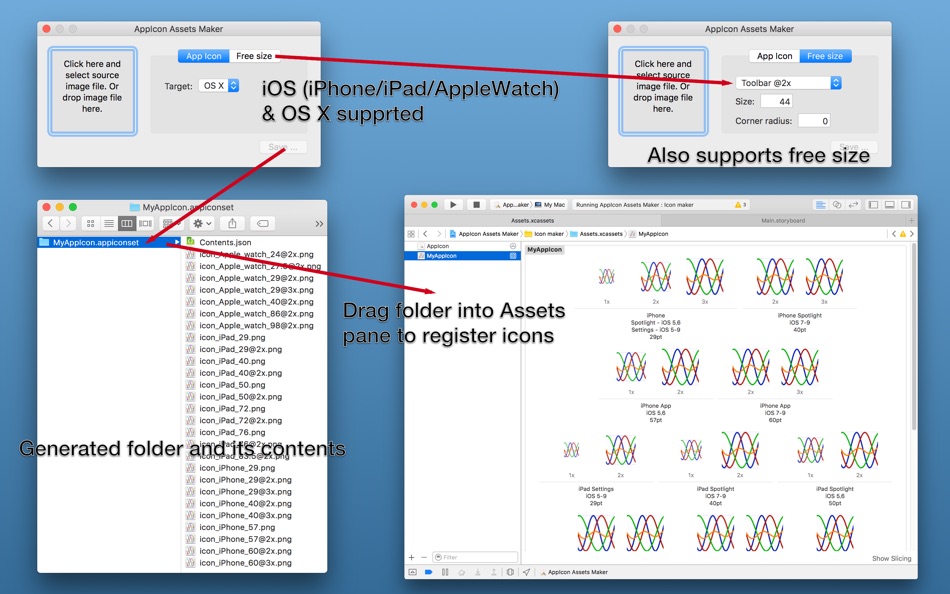Select MyAppIcon.appiconset folder in Finder

pyautogui.click(x=110, y=242)
